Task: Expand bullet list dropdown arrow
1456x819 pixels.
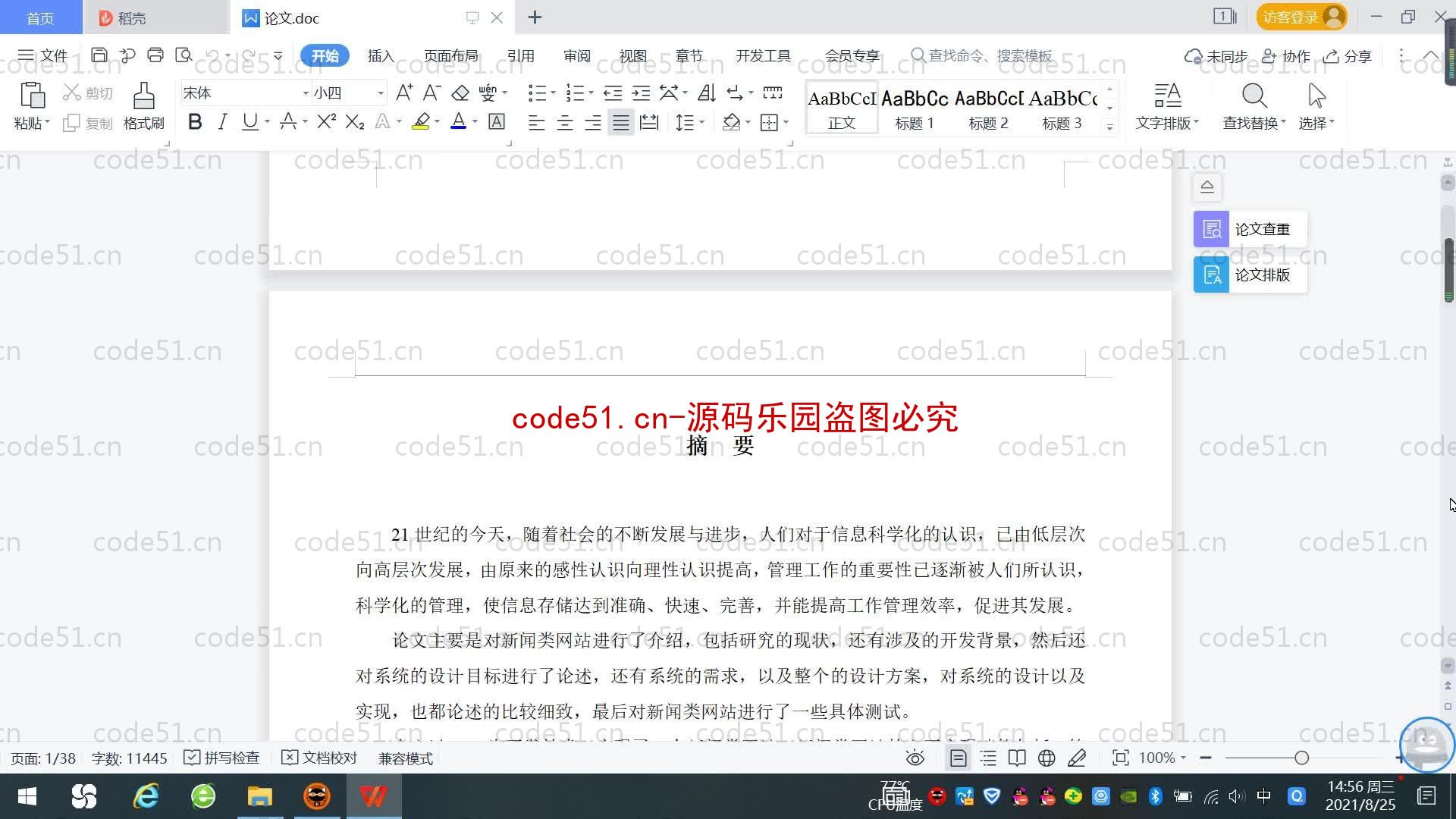Action: click(553, 93)
